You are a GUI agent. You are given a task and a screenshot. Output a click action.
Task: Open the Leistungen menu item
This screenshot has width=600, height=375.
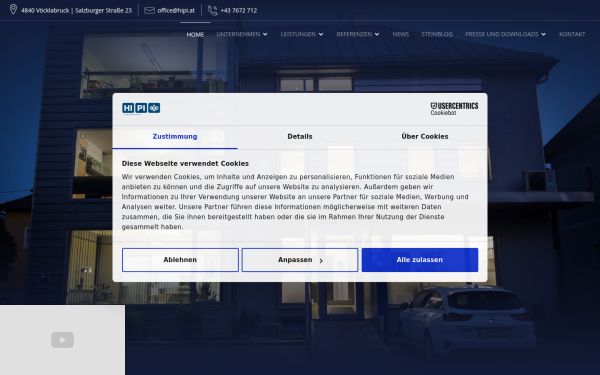298,34
